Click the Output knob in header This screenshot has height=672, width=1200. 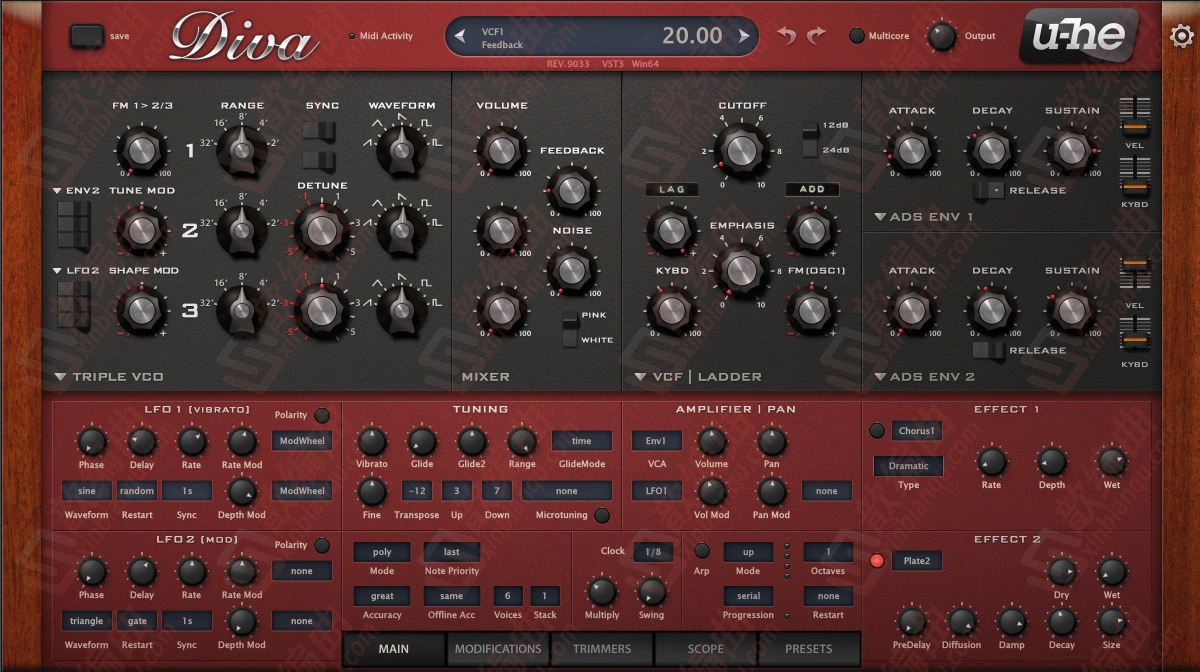941,37
